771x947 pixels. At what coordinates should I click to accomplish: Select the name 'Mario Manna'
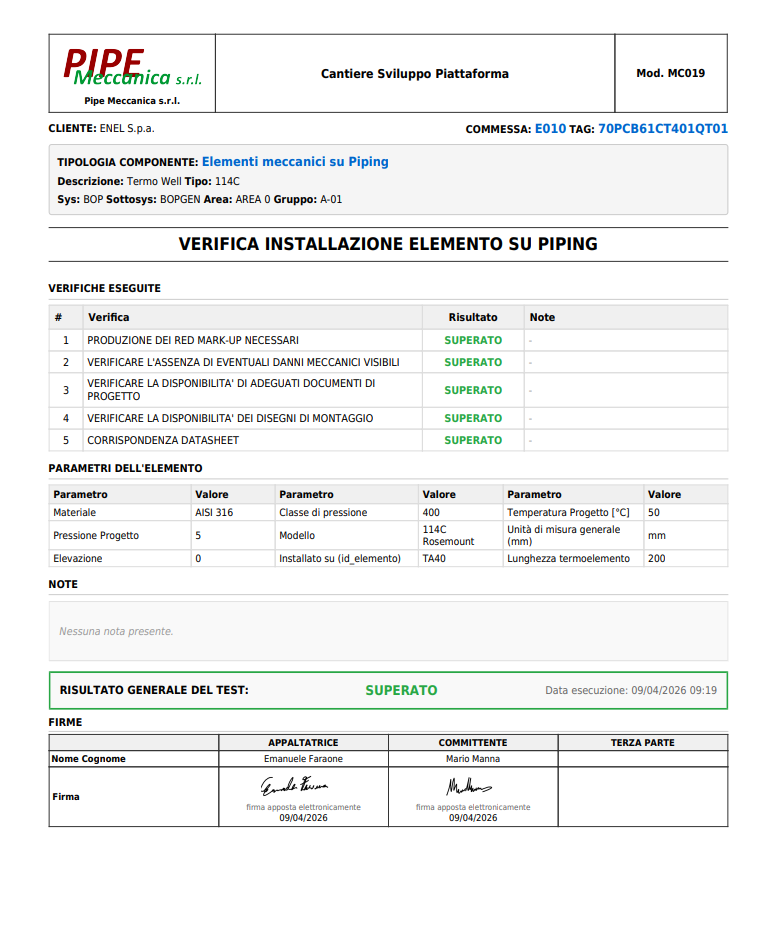click(x=473, y=759)
